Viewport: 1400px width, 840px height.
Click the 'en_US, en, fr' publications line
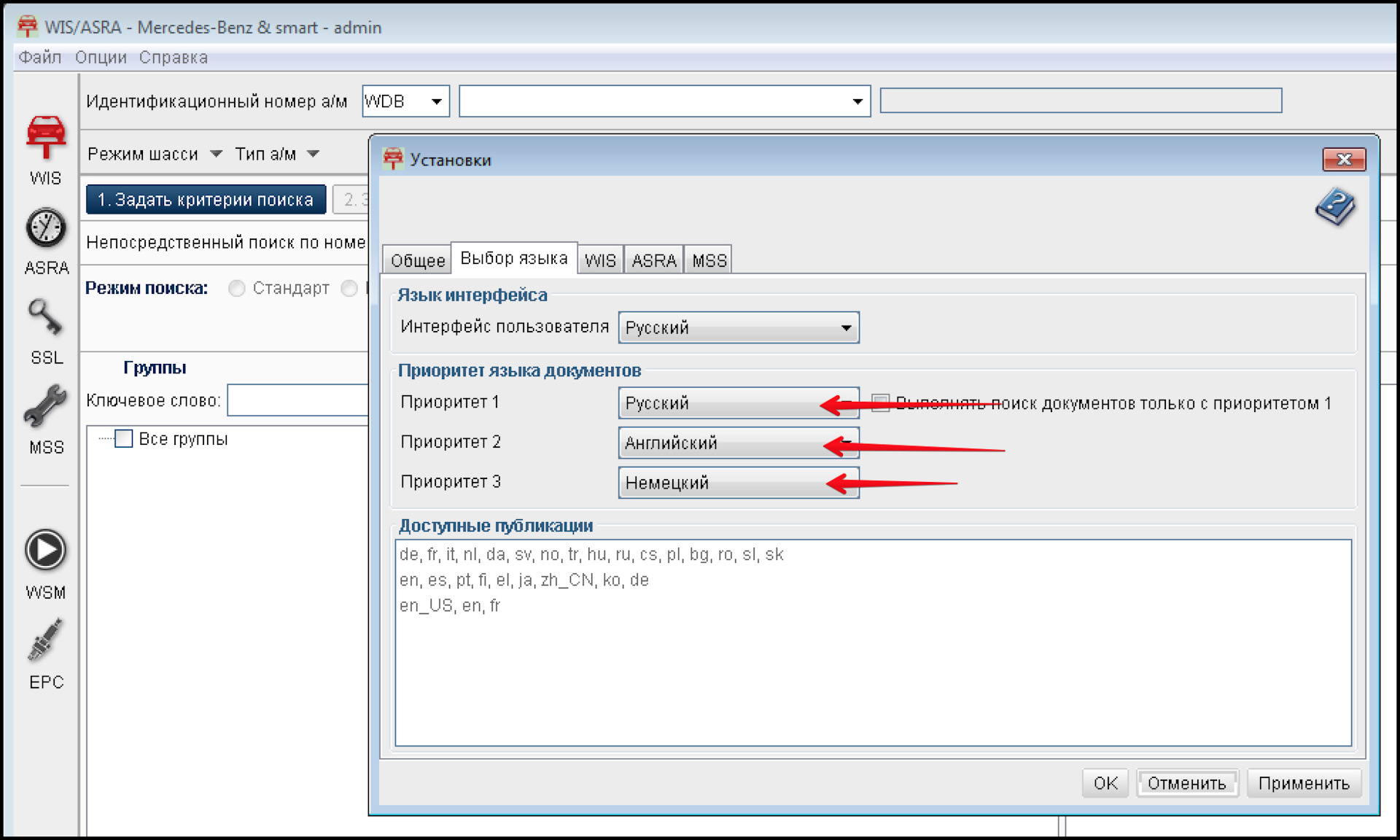450,606
